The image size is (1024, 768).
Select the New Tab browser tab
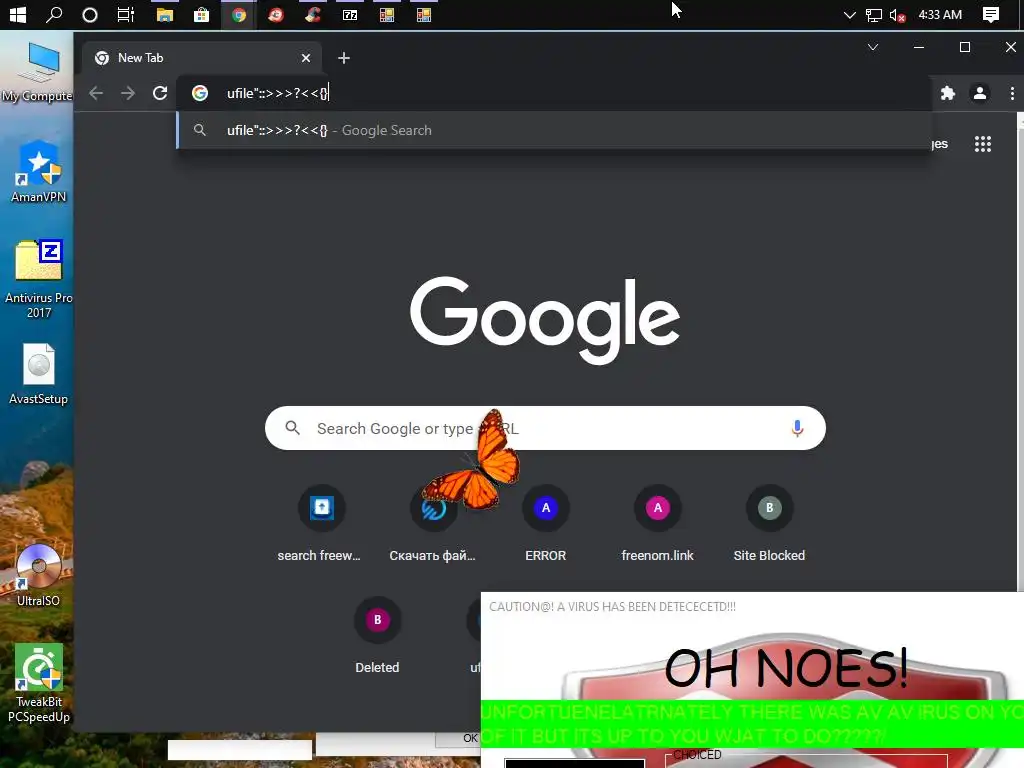pyautogui.click(x=202, y=58)
